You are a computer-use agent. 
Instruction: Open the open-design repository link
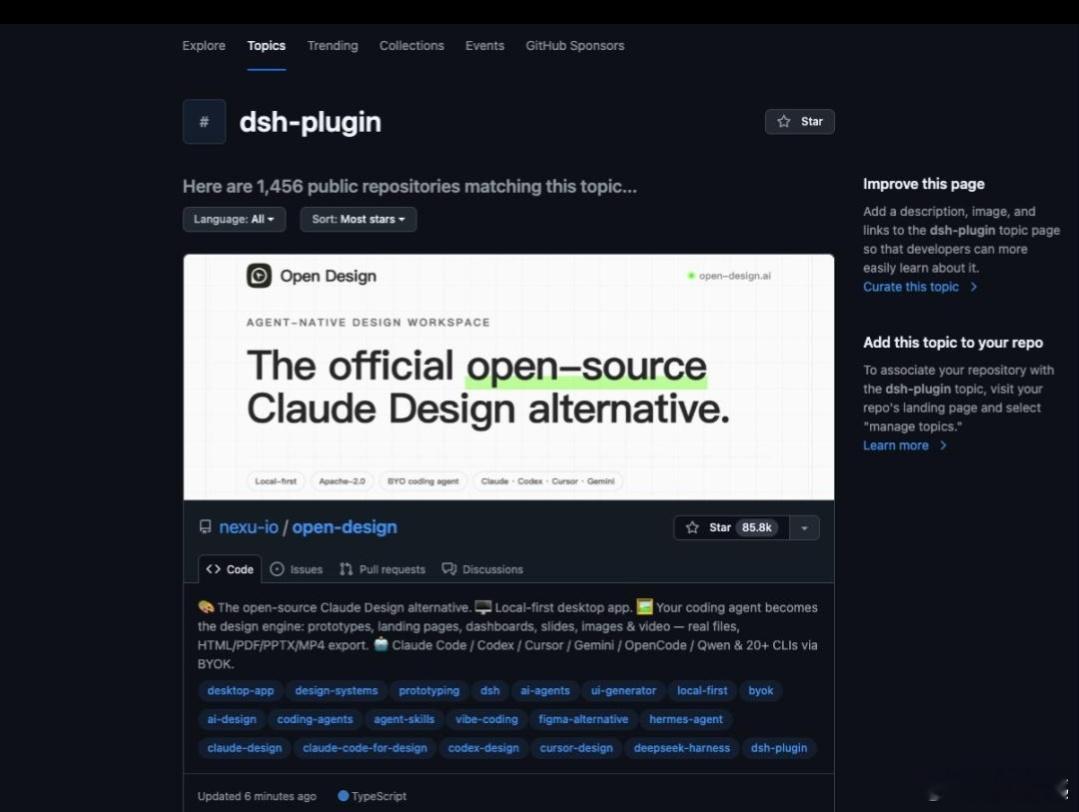[x=344, y=527]
